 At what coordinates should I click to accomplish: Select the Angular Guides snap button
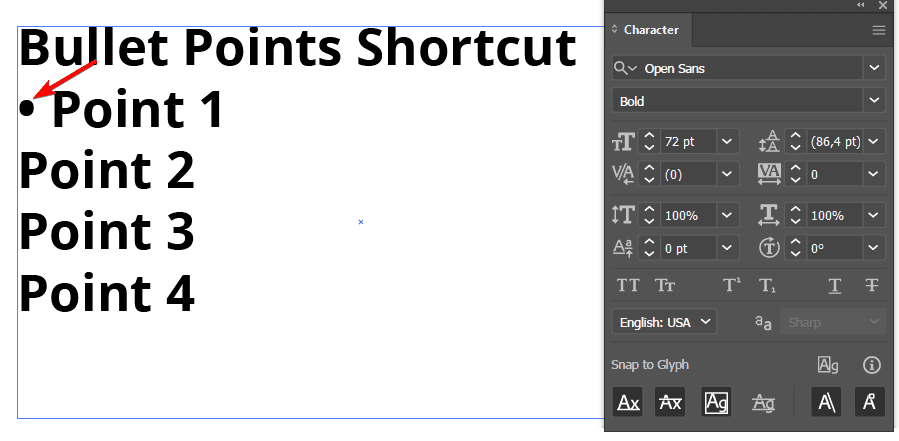[x=827, y=402]
